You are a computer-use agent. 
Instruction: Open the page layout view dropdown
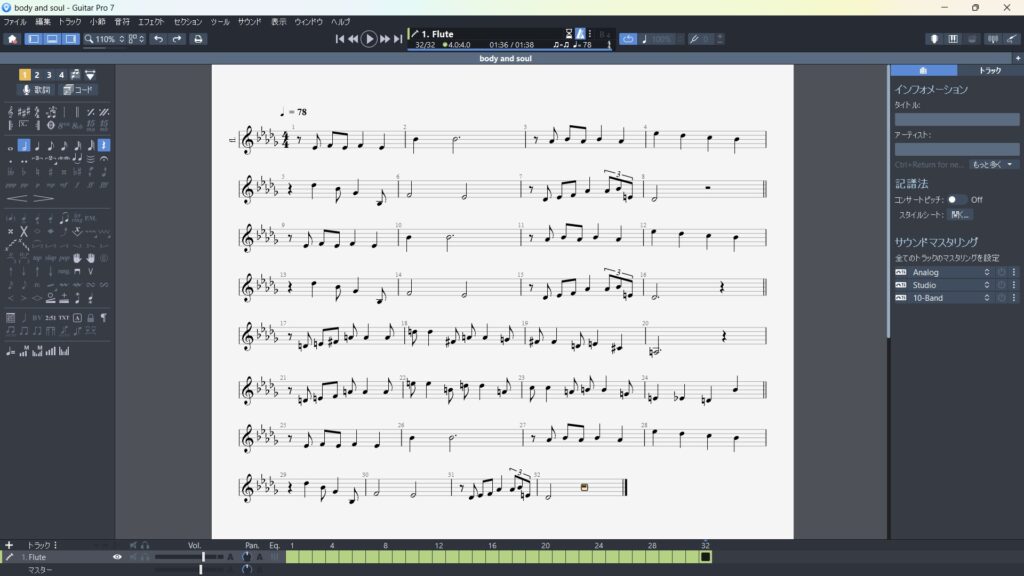pyautogui.click(x=136, y=39)
